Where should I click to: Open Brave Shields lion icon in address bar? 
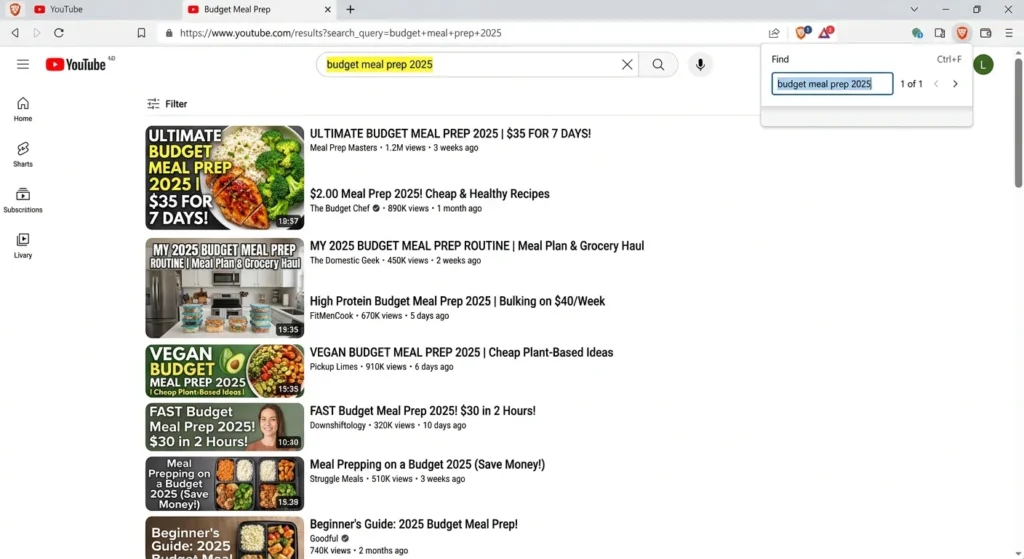[x=803, y=32]
